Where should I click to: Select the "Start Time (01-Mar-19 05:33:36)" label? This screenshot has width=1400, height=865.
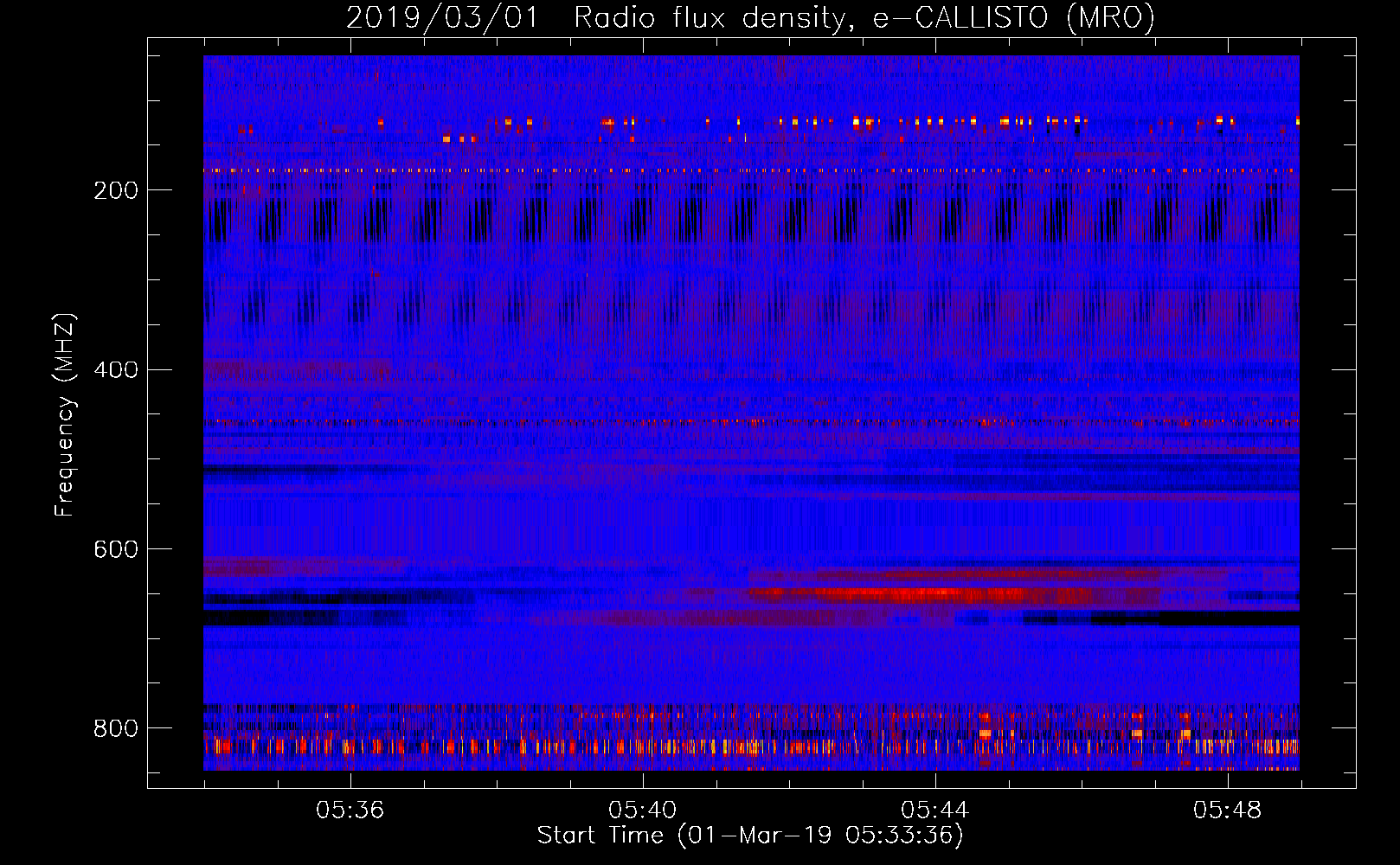pyautogui.click(x=750, y=836)
